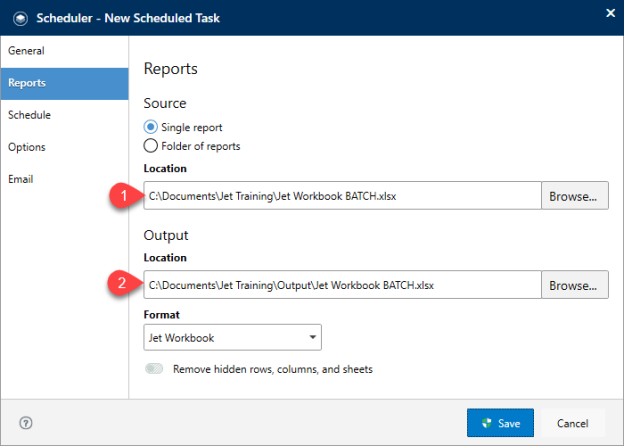
Task: Browse for the Output location
Action: coord(574,285)
